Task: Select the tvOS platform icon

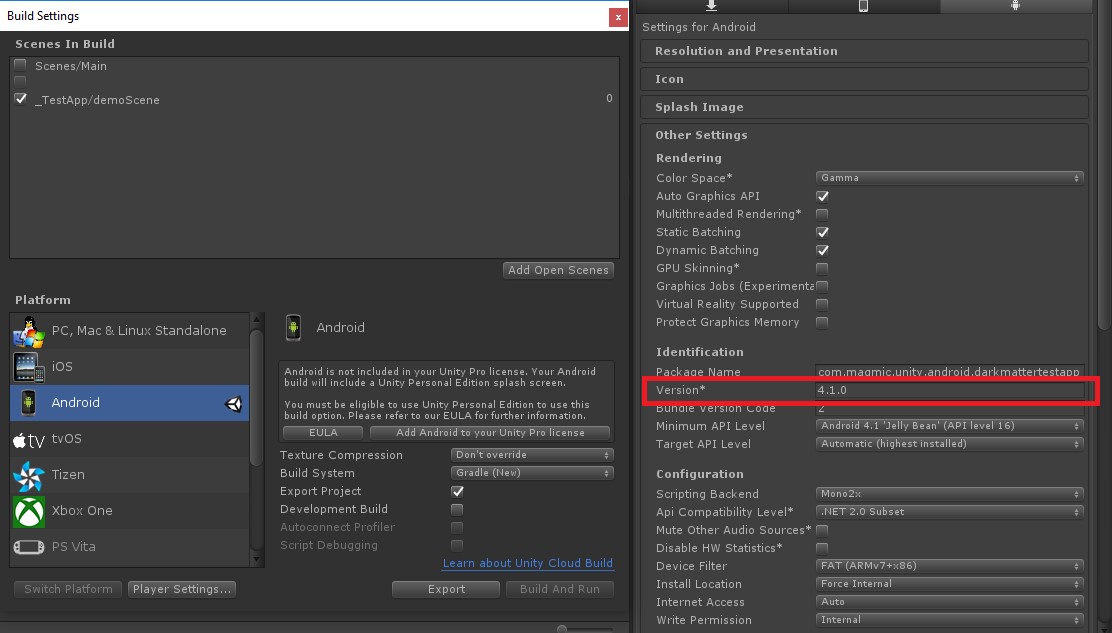Action: pos(29,439)
